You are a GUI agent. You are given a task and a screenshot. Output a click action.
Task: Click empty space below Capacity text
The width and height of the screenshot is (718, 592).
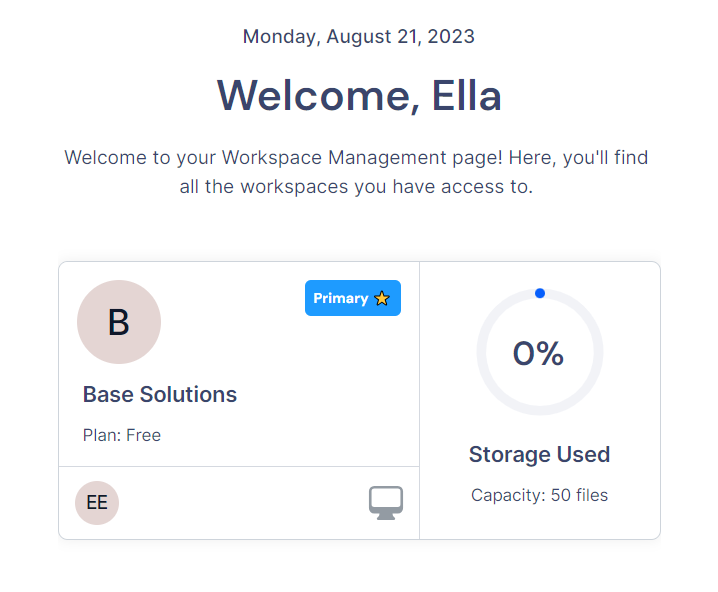pyautogui.click(x=539, y=521)
